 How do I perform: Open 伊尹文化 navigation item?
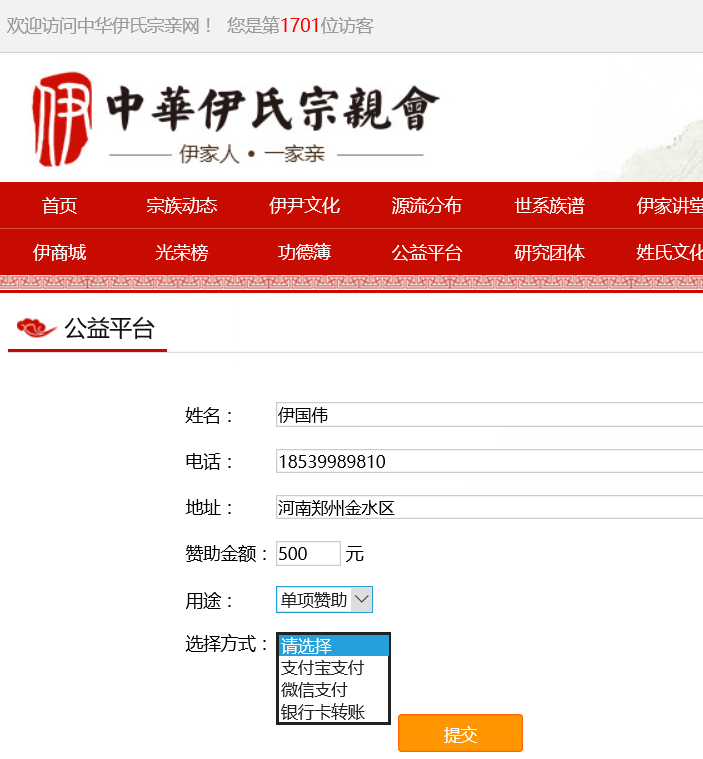[305, 206]
